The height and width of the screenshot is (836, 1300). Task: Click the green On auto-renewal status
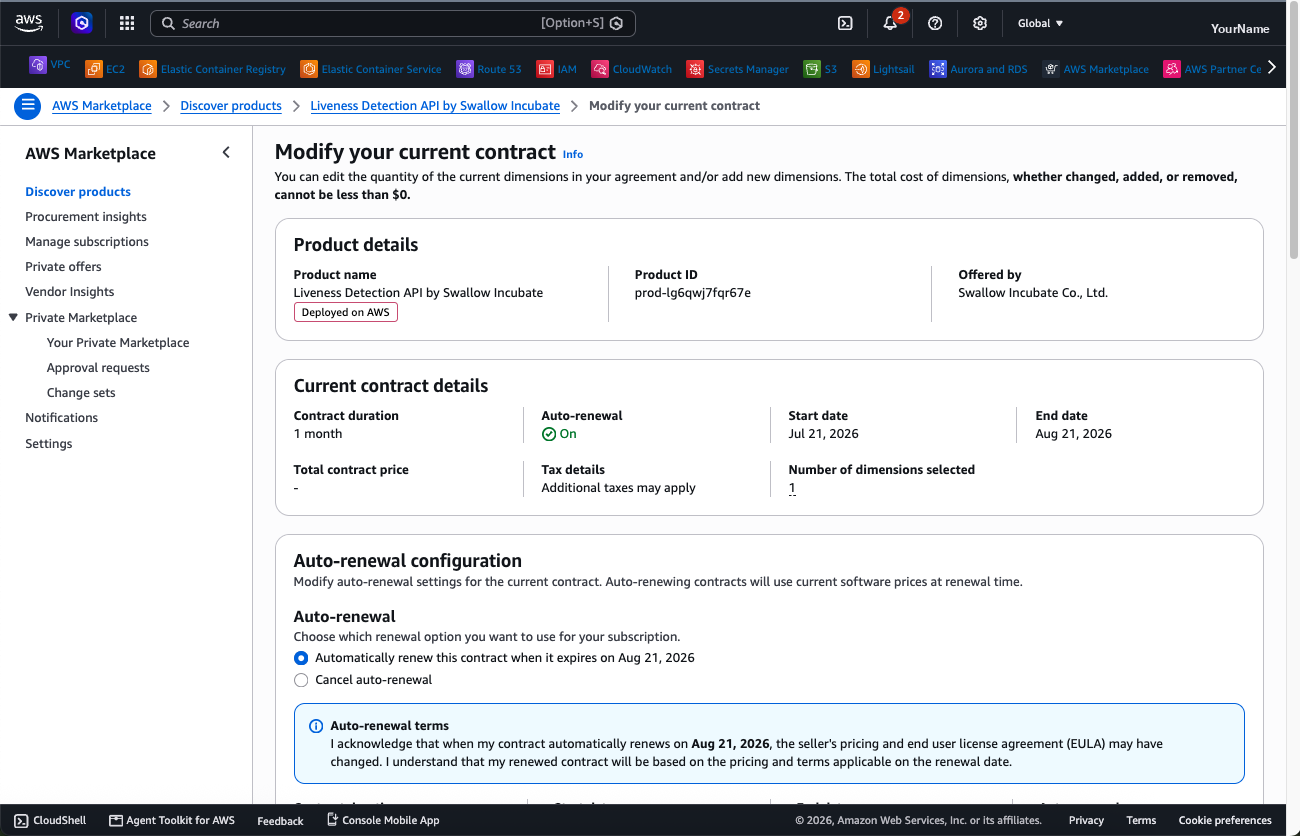(x=559, y=434)
